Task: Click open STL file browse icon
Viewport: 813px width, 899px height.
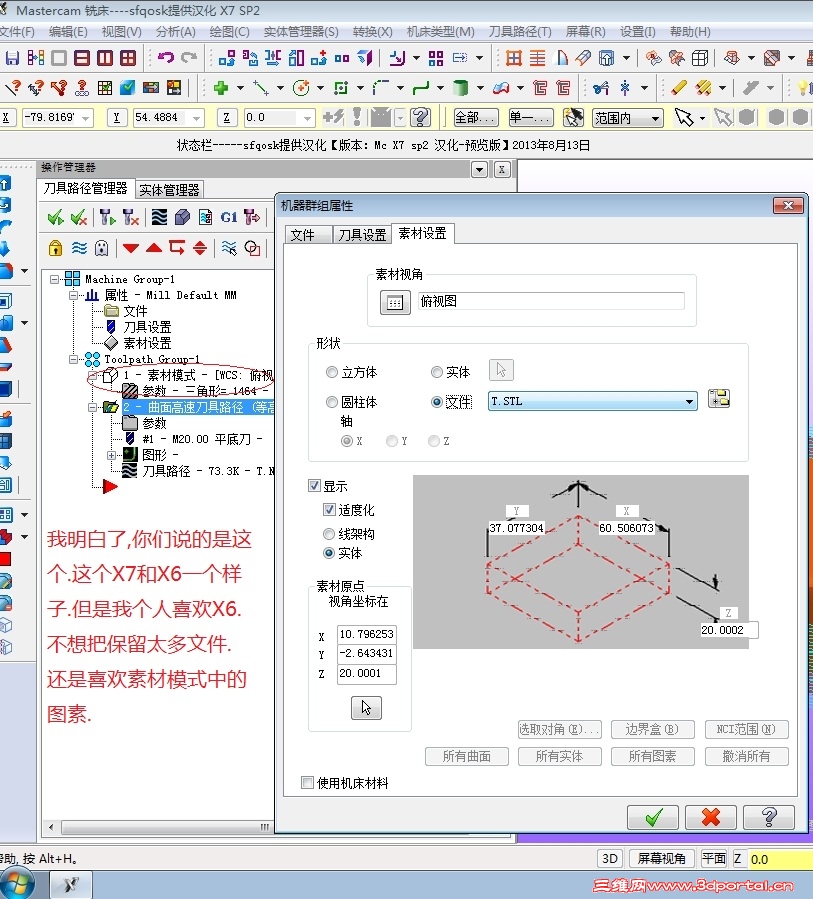Action: point(719,398)
